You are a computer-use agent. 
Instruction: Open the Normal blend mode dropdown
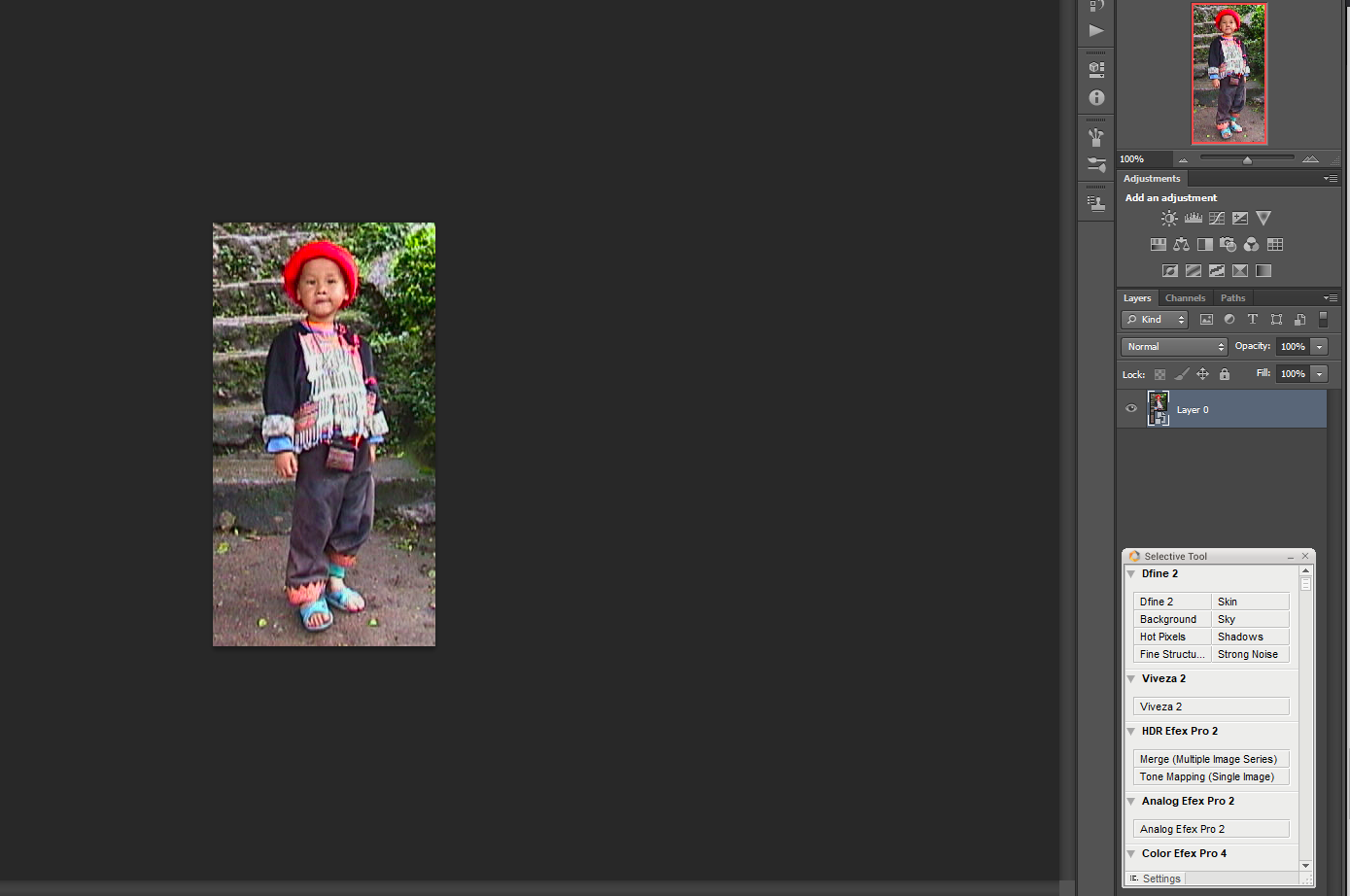coord(1174,347)
